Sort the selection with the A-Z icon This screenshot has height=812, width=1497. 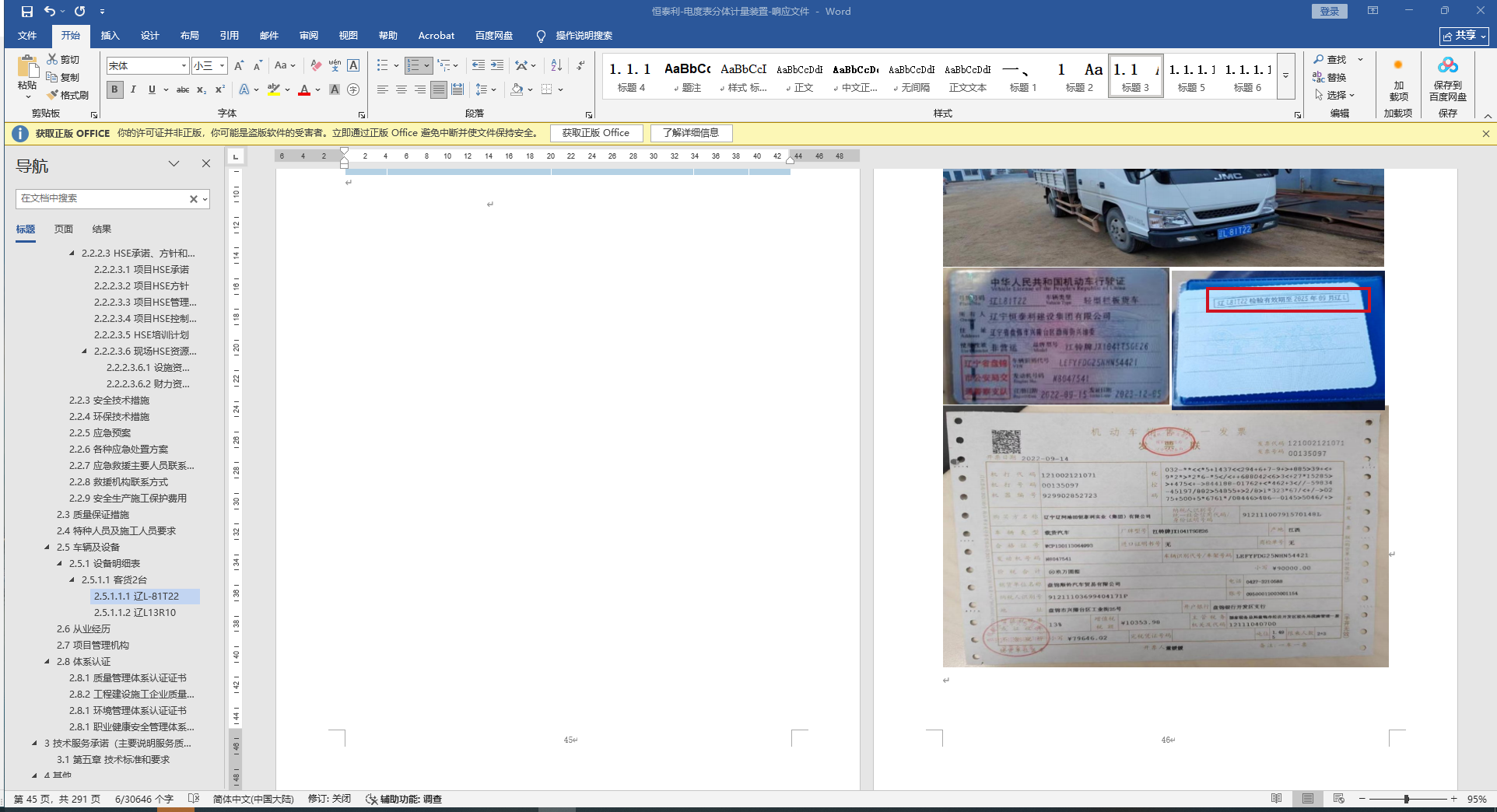tap(556, 66)
